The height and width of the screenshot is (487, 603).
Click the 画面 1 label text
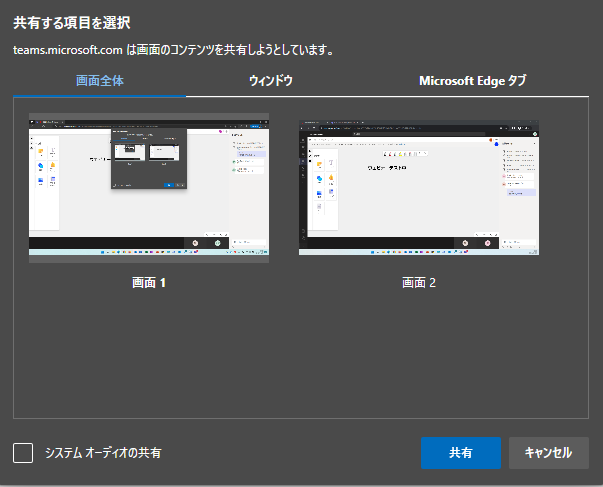click(x=149, y=283)
